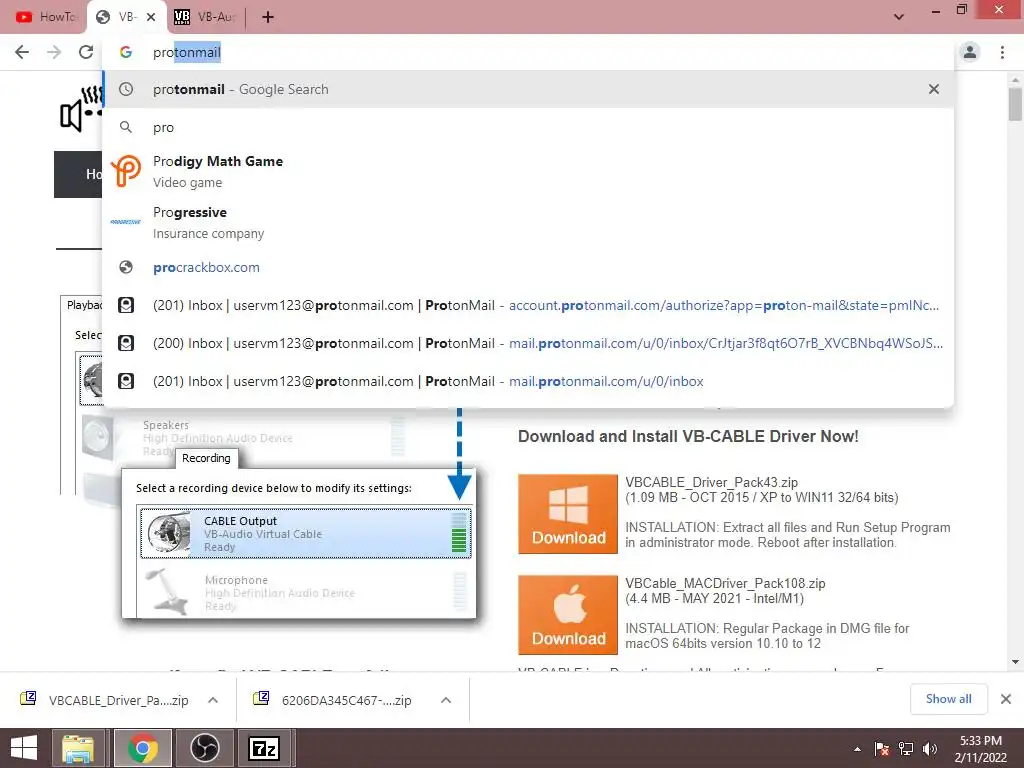
Task: Show hidden system tray icons
Action: click(x=857, y=749)
